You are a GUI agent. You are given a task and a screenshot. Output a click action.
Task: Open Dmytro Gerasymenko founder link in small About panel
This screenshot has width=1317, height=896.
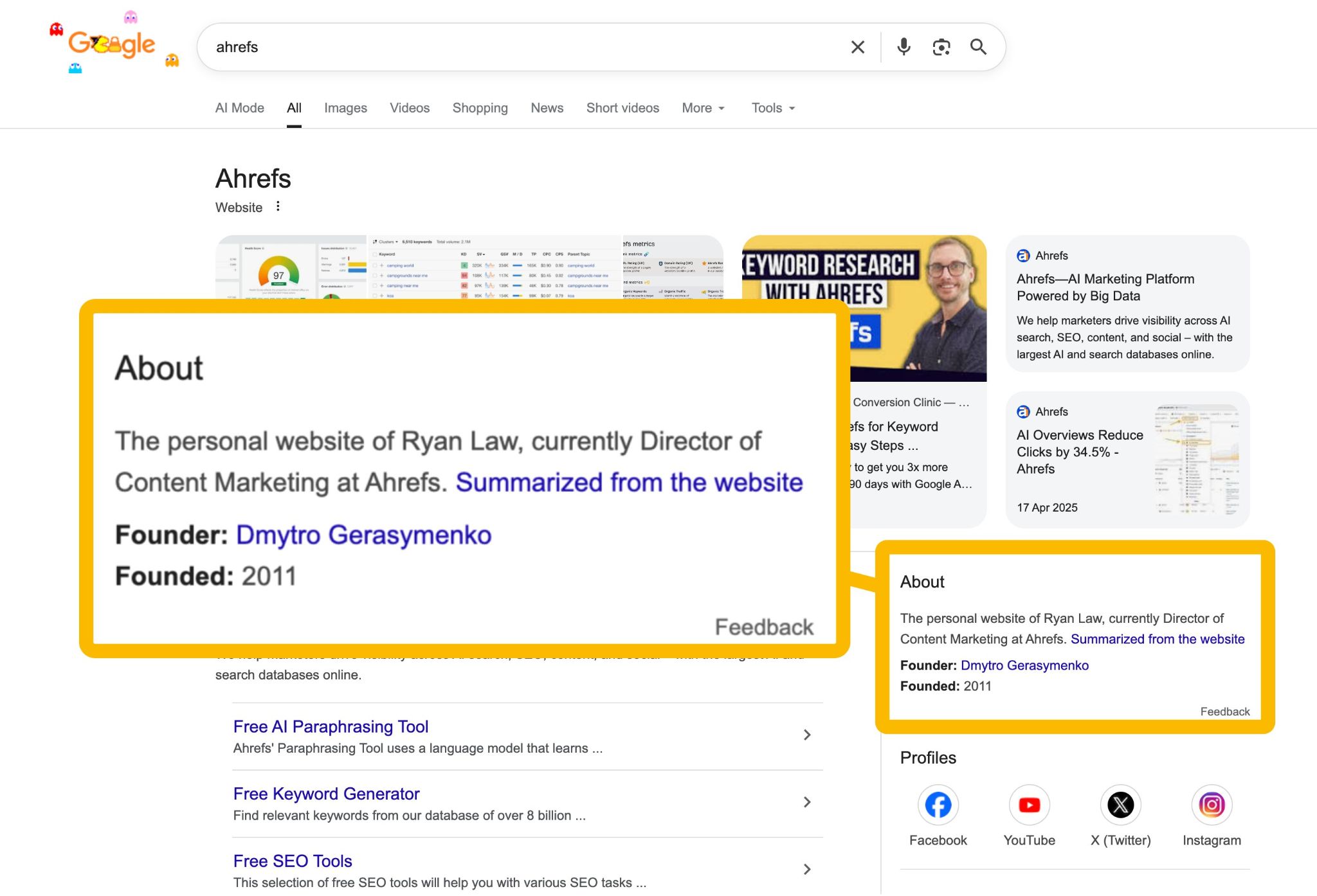[1024, 665]
